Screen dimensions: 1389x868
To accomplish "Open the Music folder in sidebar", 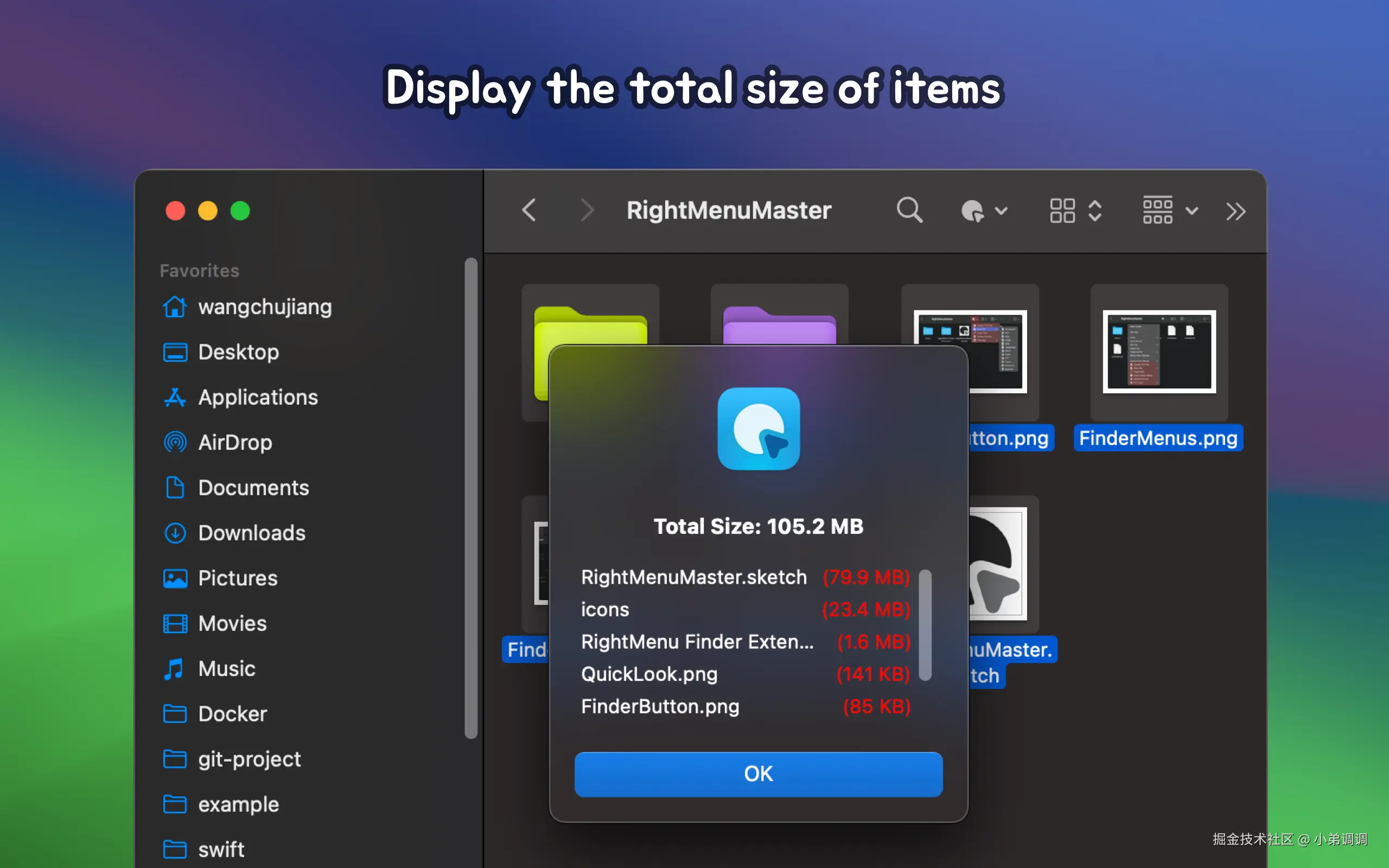I will (x=227, y=669).
